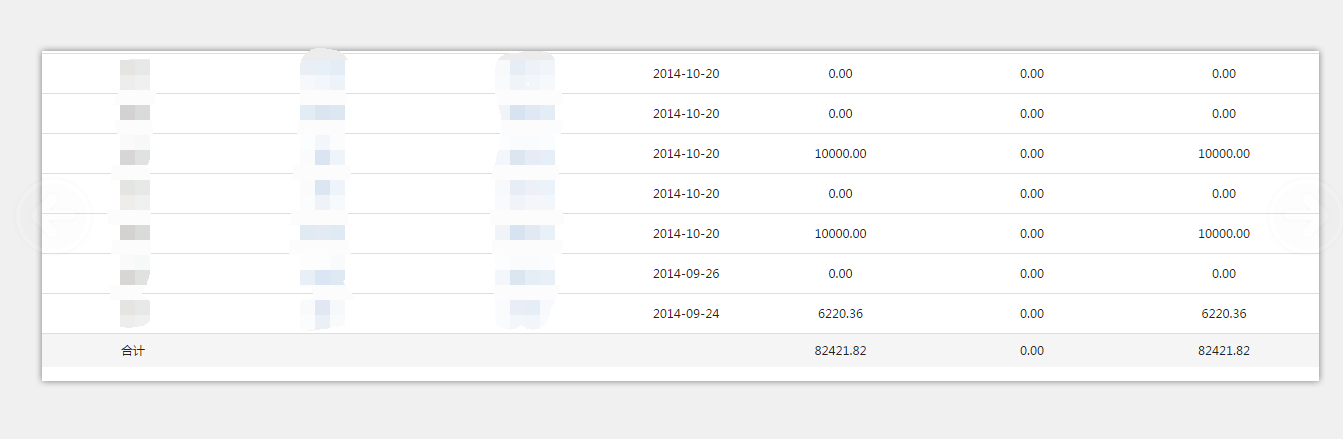Click the last-column 10000.00 in the fifth row
This screenshot has width=1343, height=439.
point(1224,233)
